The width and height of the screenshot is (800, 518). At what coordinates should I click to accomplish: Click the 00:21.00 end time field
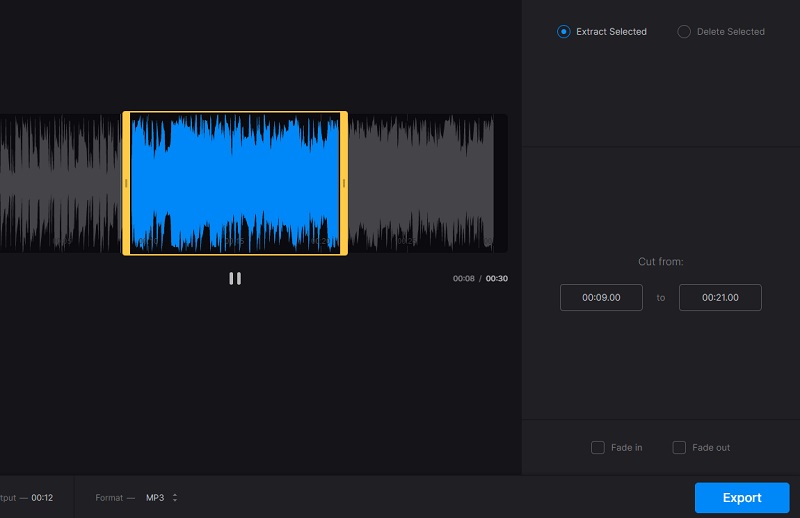click(720, 298)
